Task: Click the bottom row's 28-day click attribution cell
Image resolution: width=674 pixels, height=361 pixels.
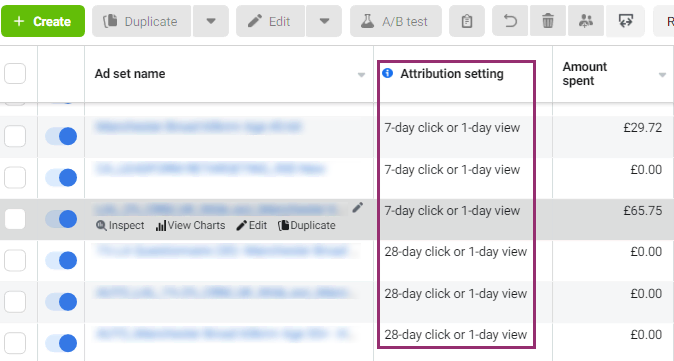Action: 456,335
